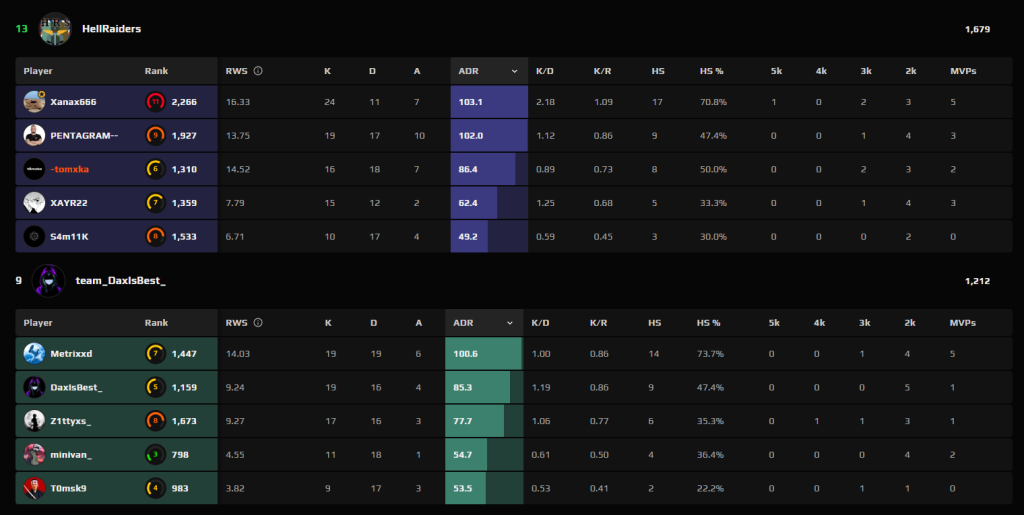Open Xanax666's player avatar
1024x515 pixels.
click(35, 102)
